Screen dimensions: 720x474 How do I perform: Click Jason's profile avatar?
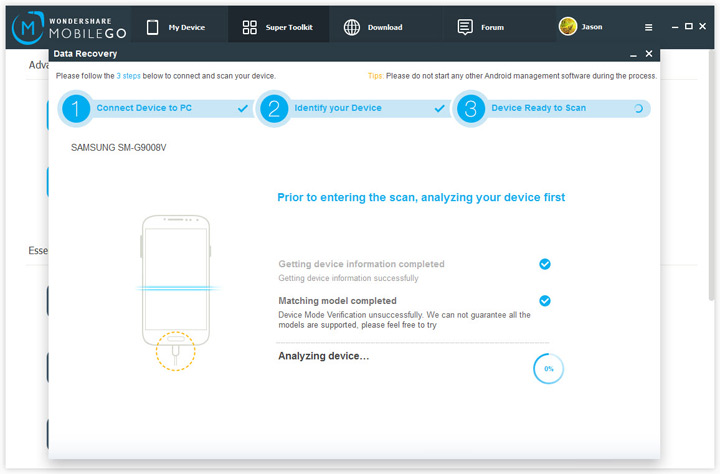coord(568,26)
